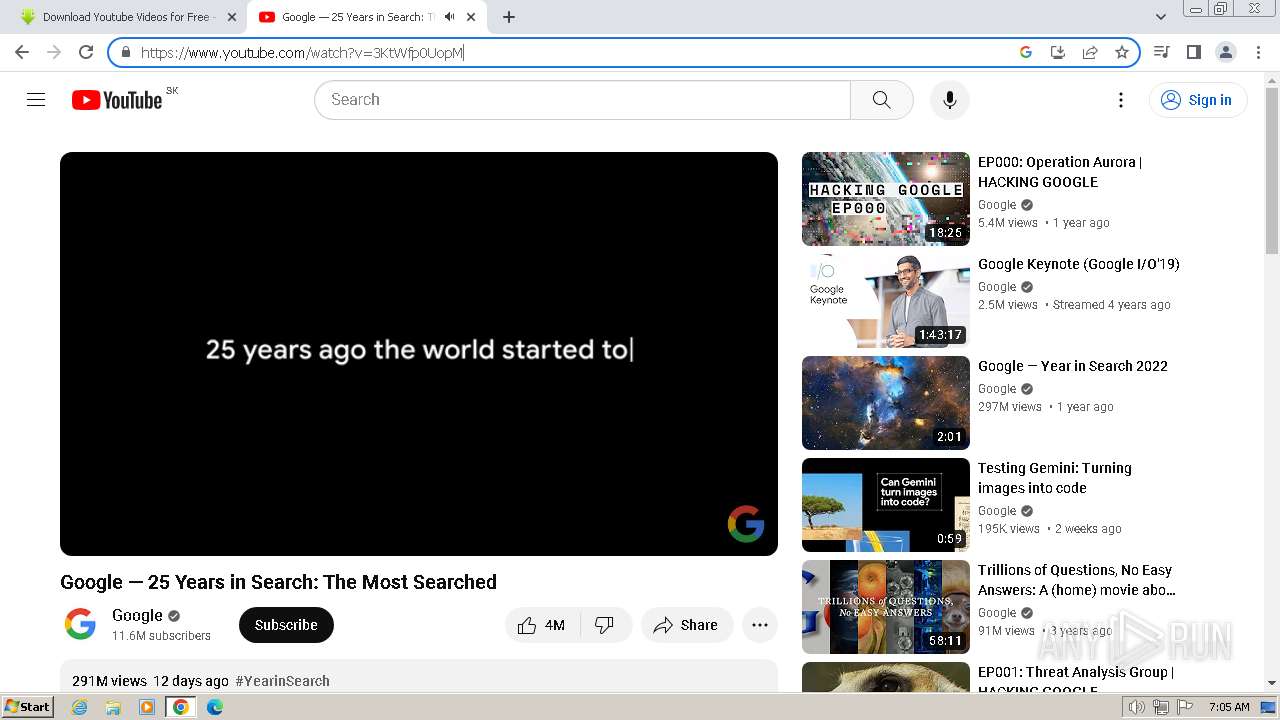Open Chrome three-dot menu
The width and height of the screenshot is (1280, 720).
point(1259,52)
